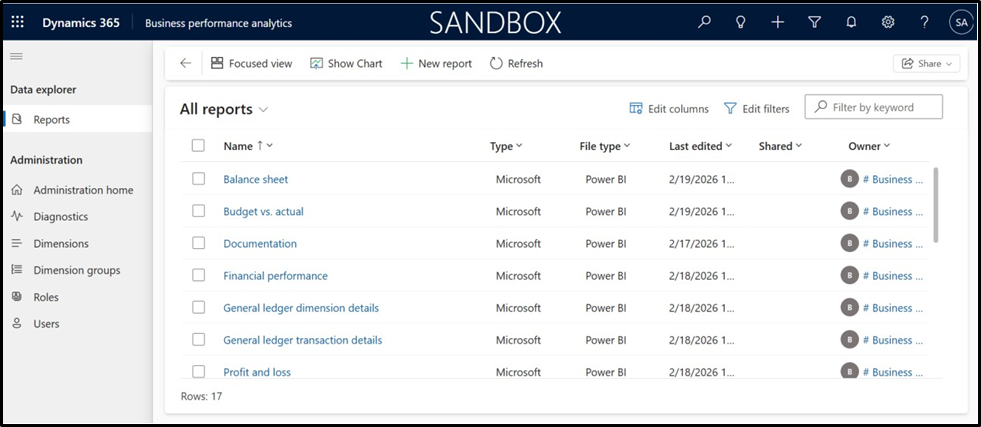Screen dimensions: 981x427
Task: Open the File type column menu
Action: (605, 146)
